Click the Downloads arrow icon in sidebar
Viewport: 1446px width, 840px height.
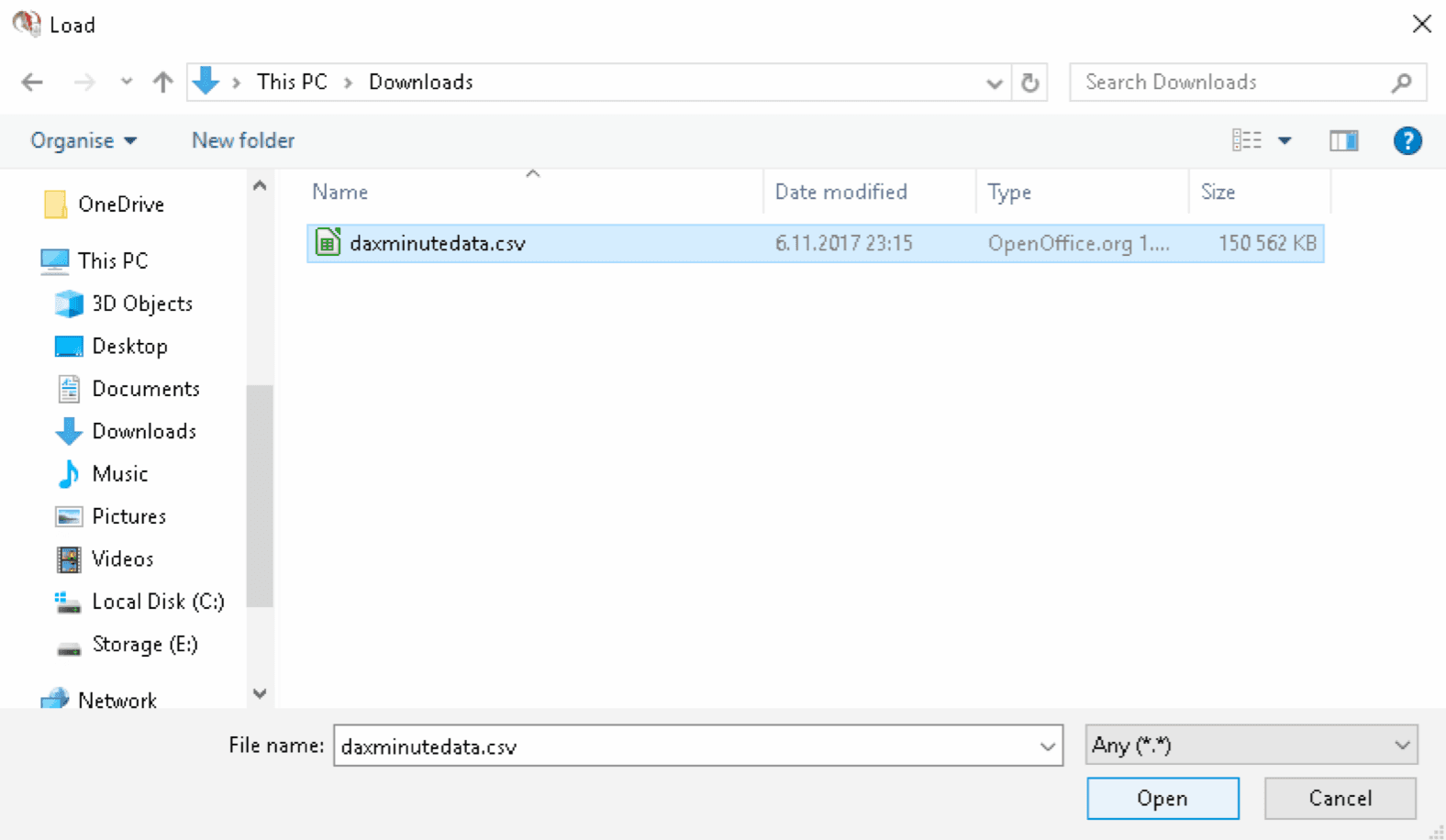pyautogui.click(x=69, y=431)
